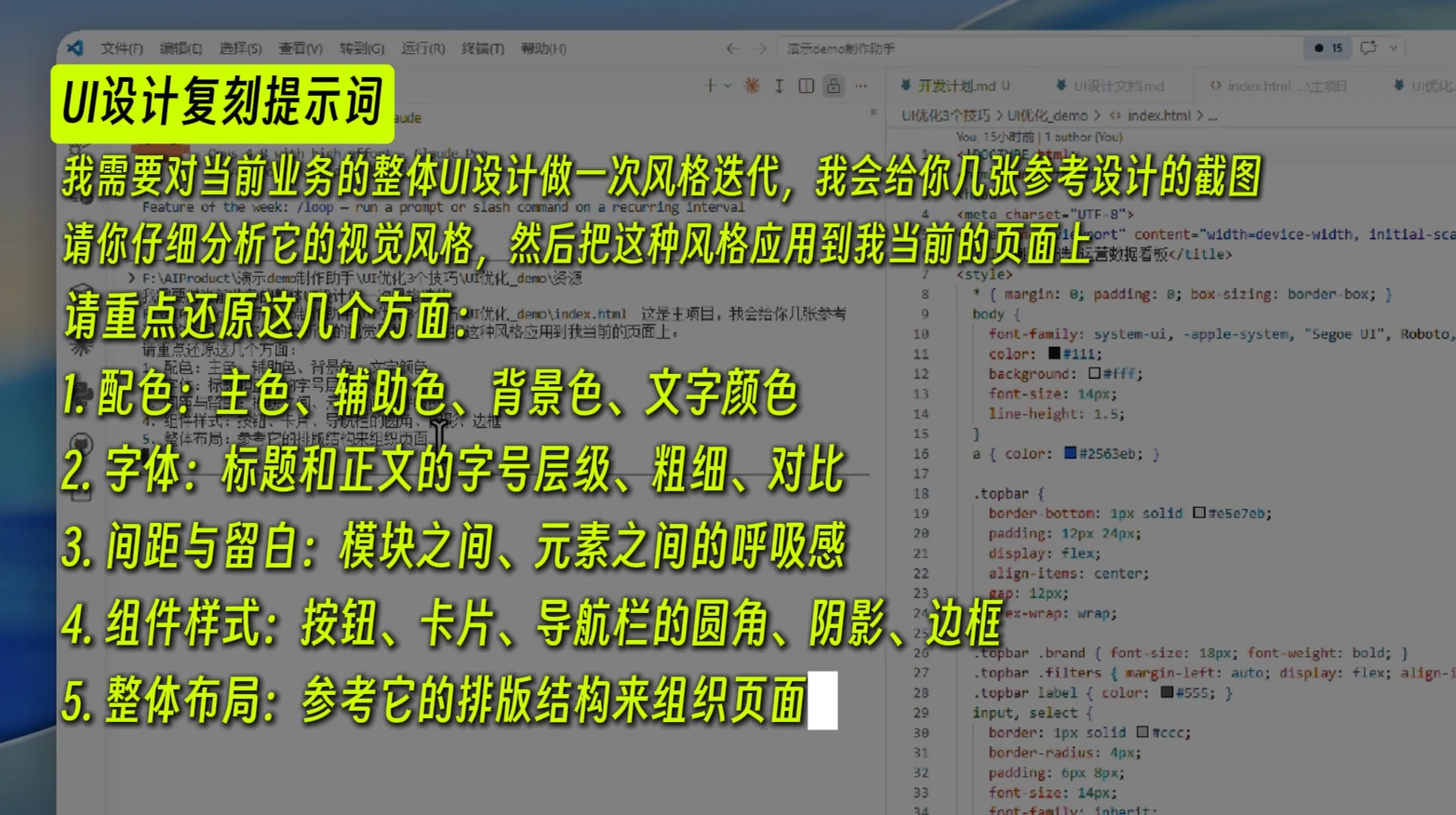Viewport: 1456px width, 815px height.
Task: Open the chat icon in title bar
Action: [x=1369, y=47]
